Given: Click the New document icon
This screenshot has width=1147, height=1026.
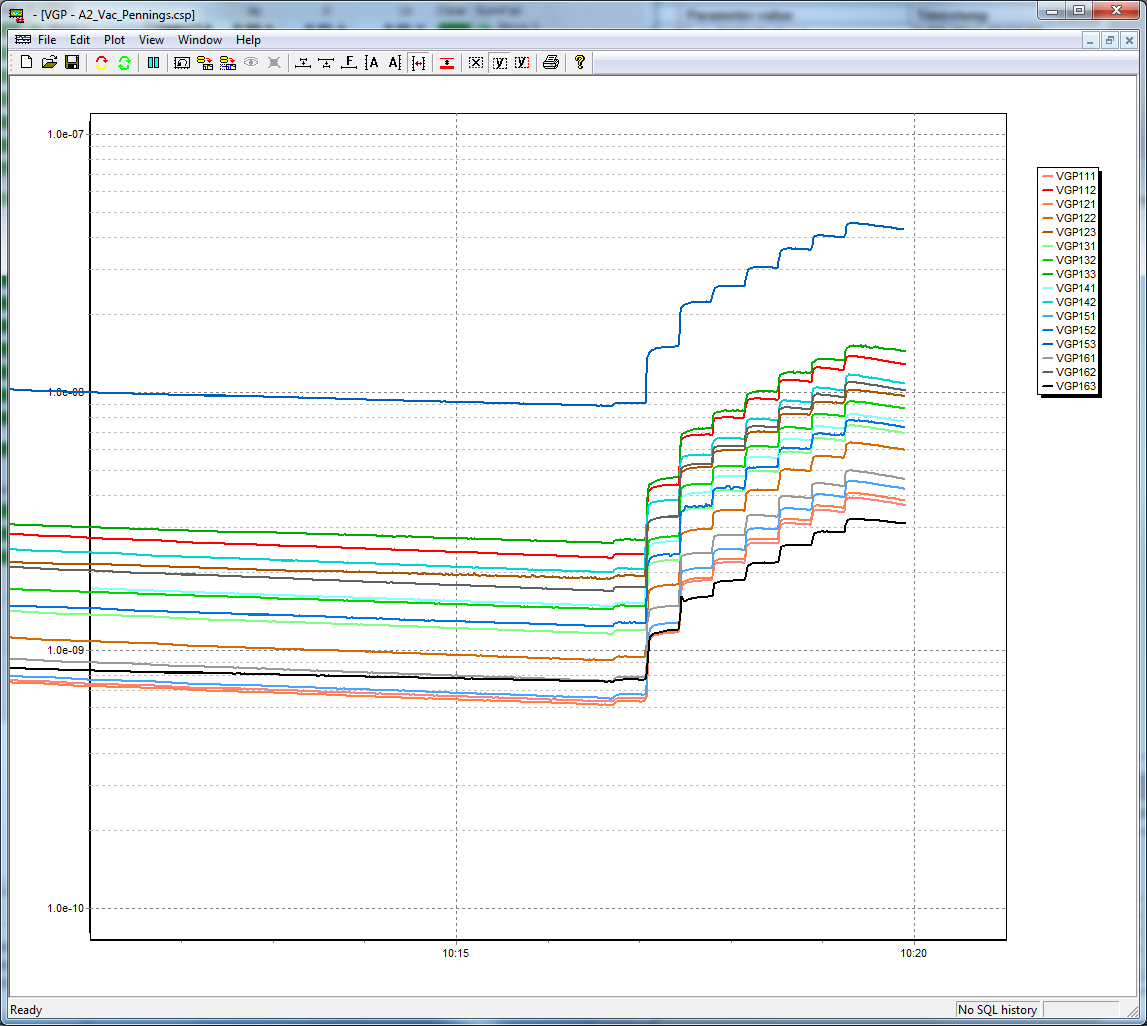Looking at the screenshot, I should tap(26, 62).
